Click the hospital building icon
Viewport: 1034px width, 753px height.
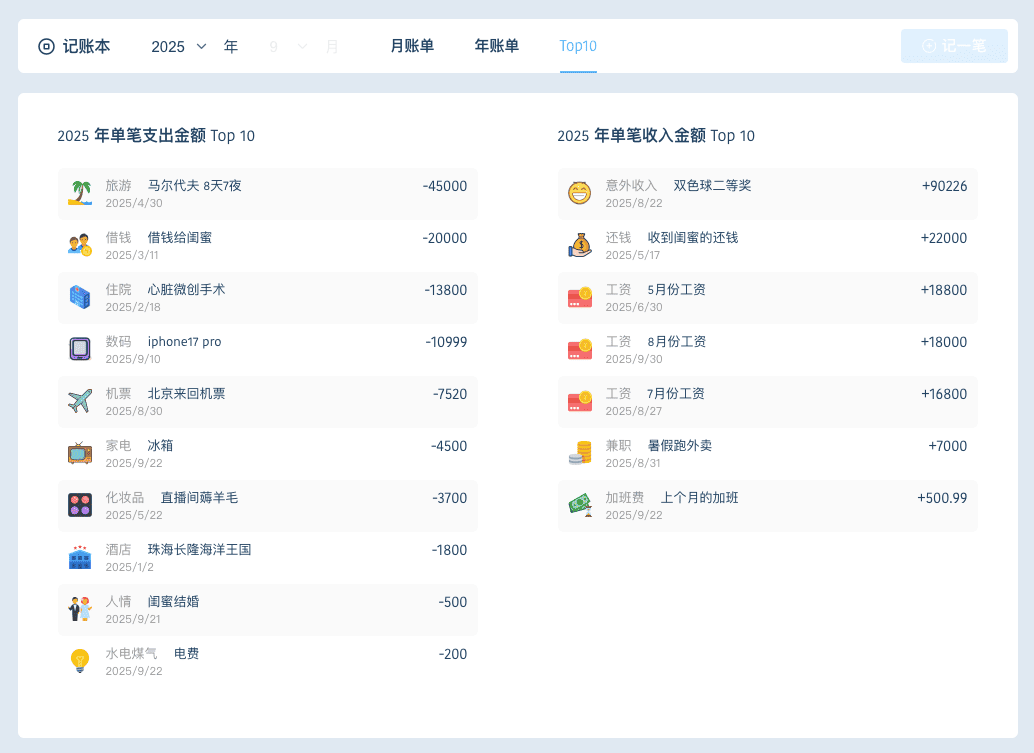pyautogui.click(x=80, y=297)
